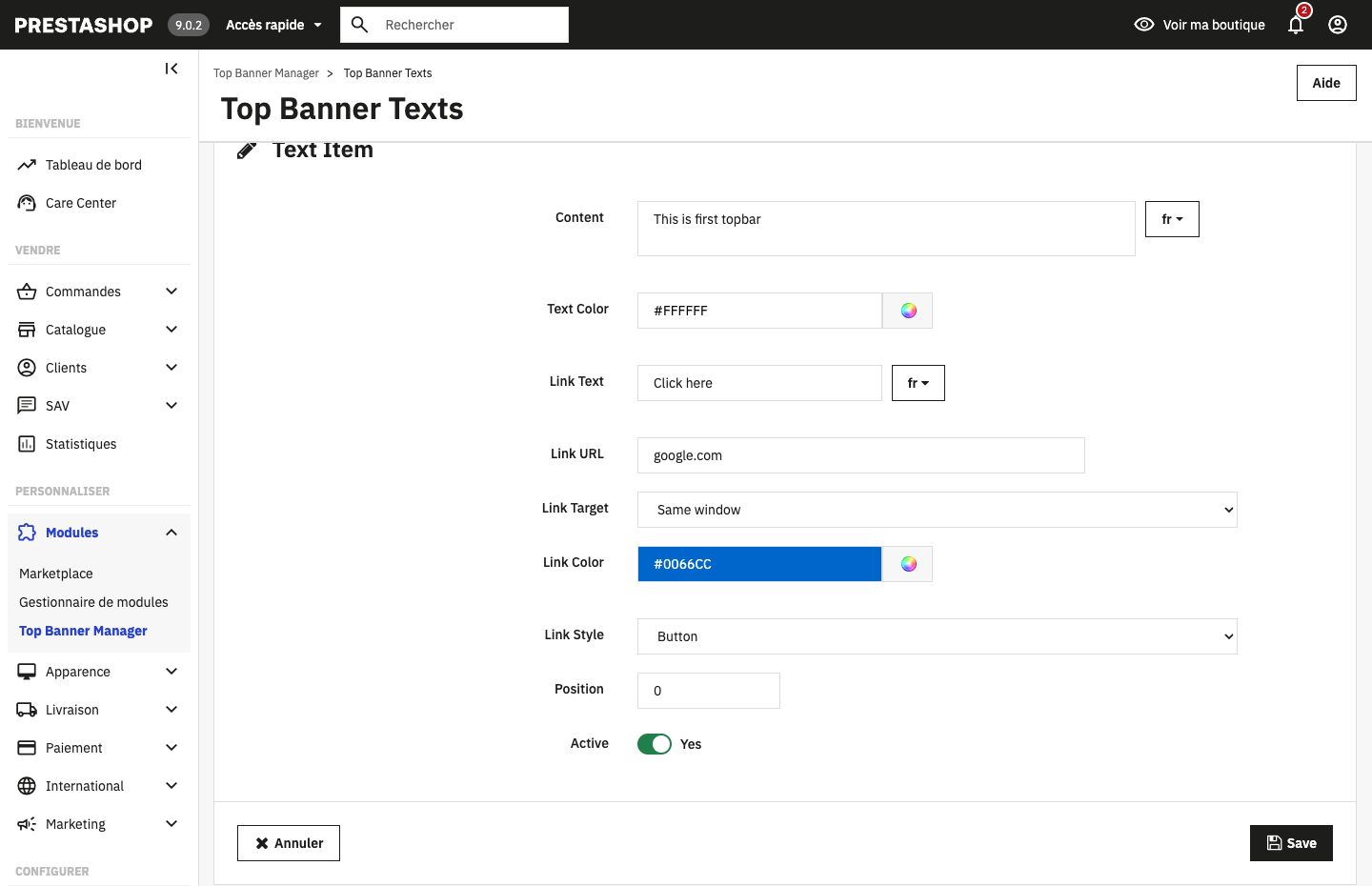1372x886 pixels.
Task: Click the Save button
Action: [x=1291, y=843]
